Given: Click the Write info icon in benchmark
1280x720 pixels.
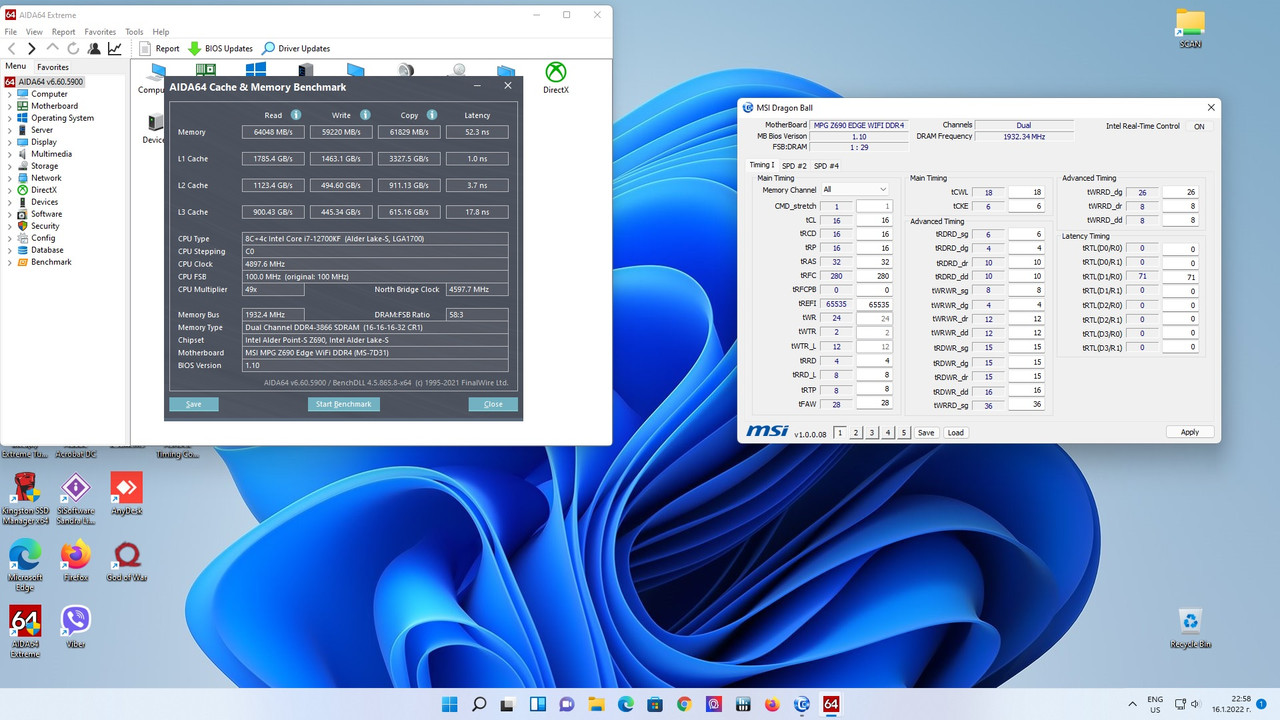Looking at the screenshot, I should click(x=365, y=115).
